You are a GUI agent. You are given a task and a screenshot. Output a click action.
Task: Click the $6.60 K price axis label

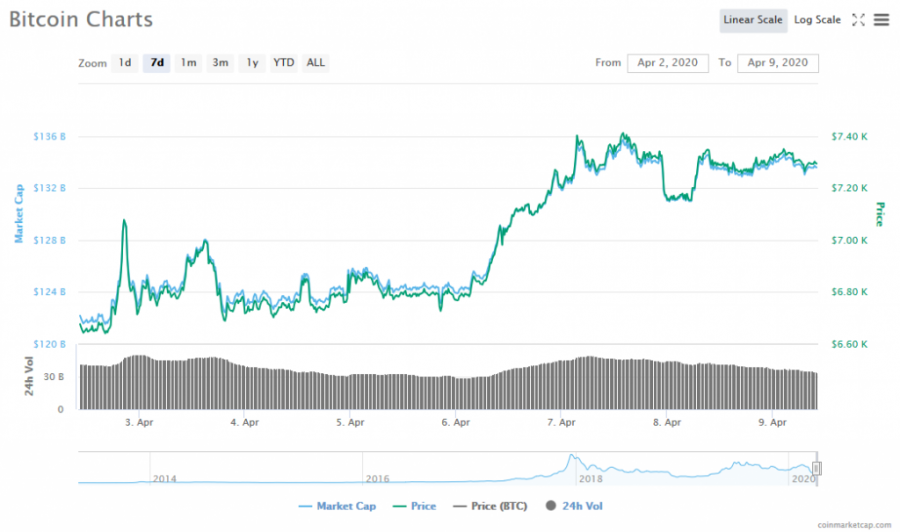click(849, 344)
